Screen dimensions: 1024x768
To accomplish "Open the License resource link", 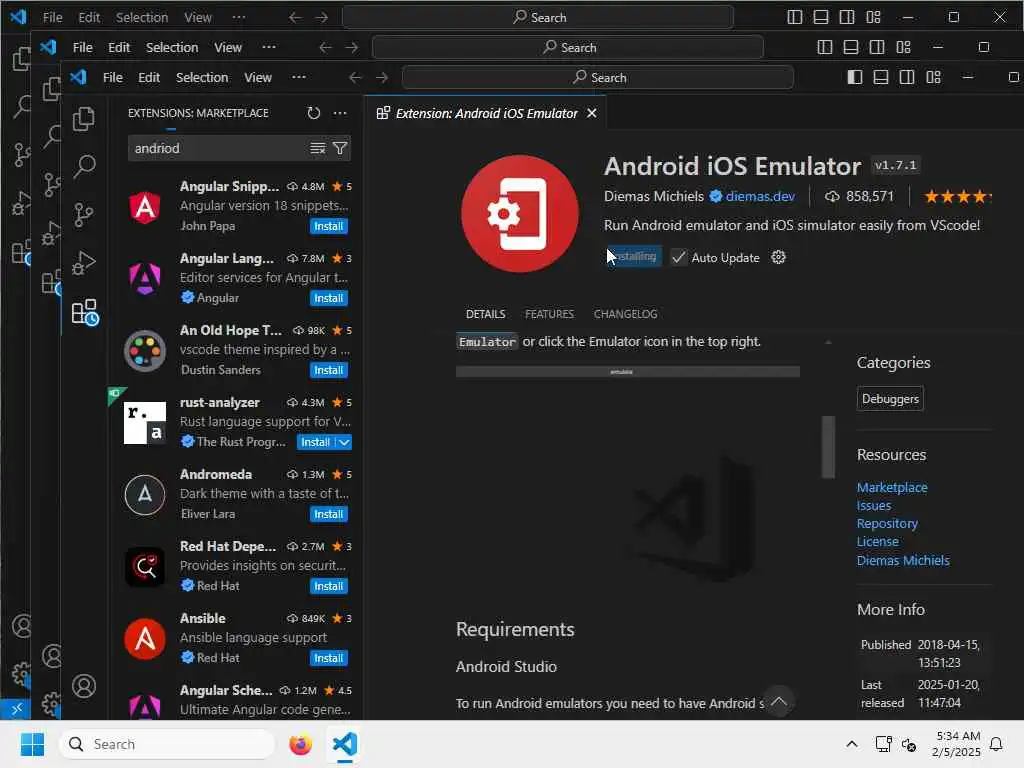I will click(878, 542).
